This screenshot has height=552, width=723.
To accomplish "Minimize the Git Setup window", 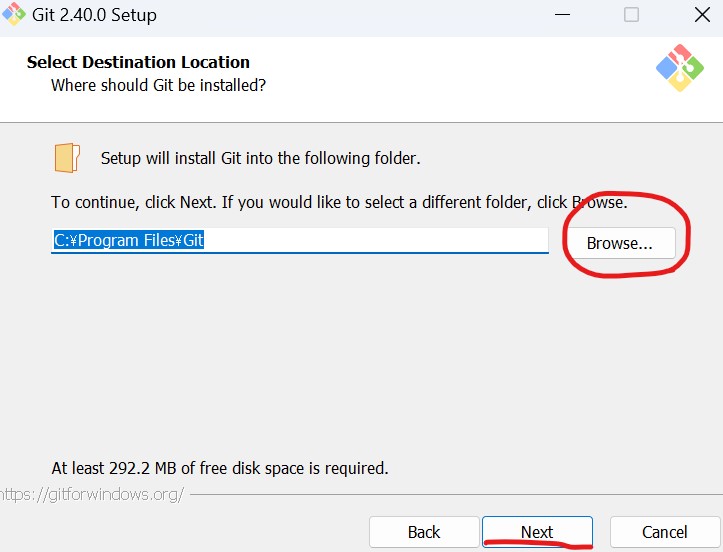I will [x=560, y=15].
